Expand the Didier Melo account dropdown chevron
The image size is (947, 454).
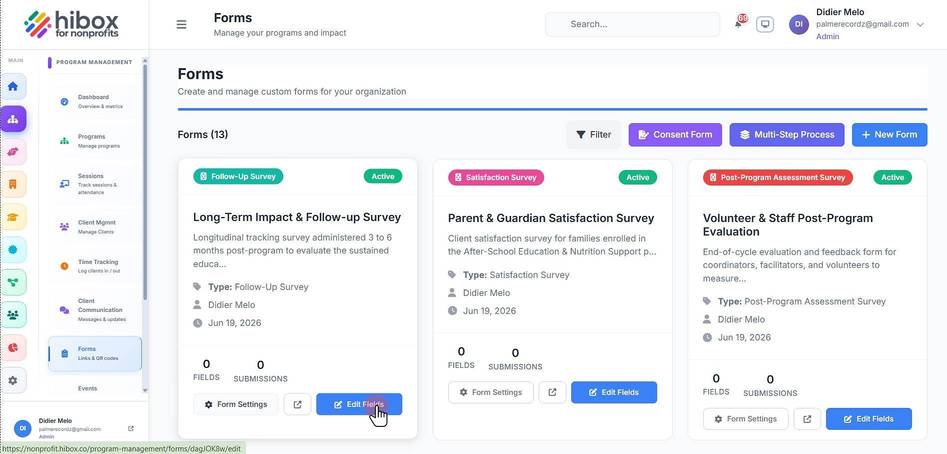pos(920,25)
